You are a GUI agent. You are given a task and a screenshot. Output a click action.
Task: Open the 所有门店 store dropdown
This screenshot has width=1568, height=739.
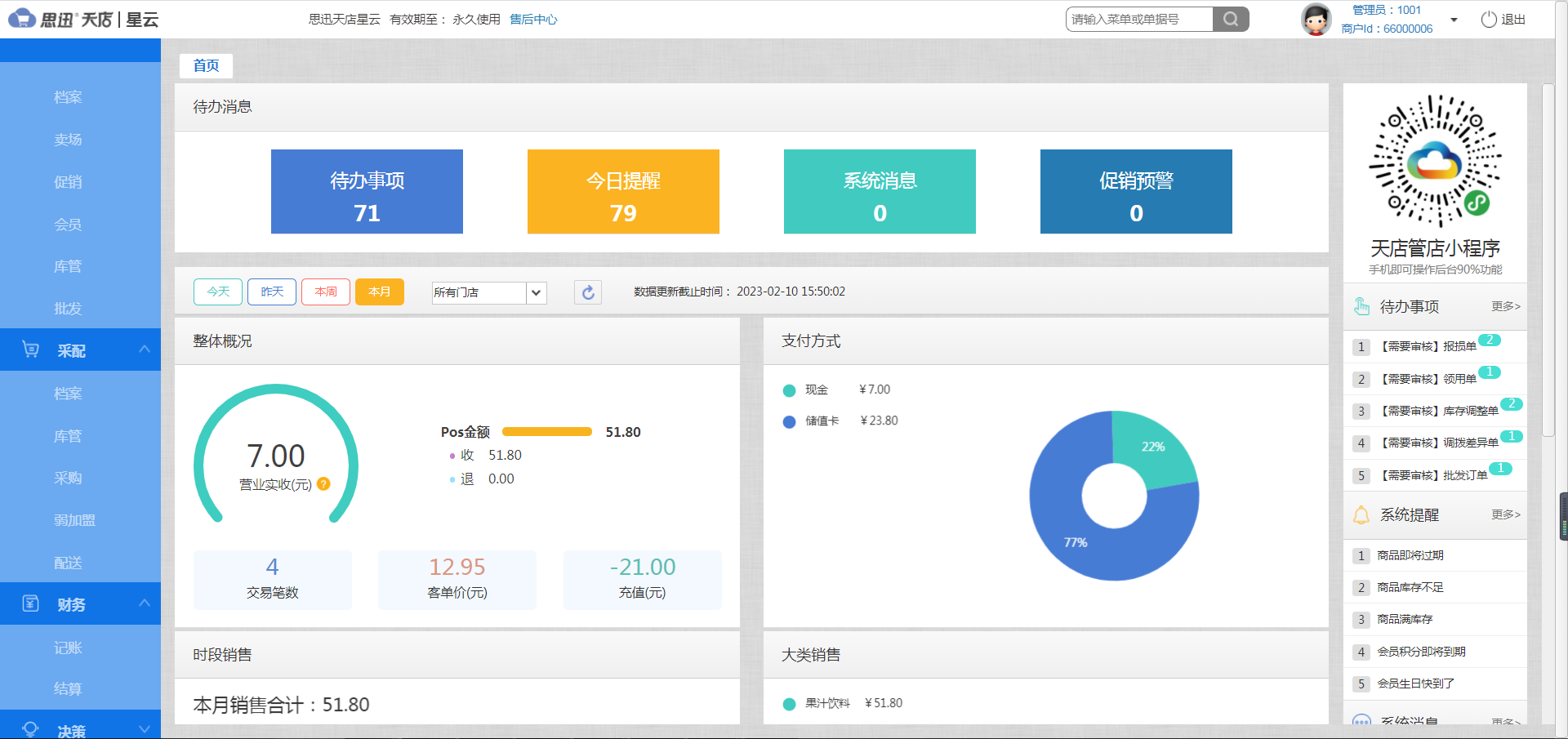coord(488,292)
